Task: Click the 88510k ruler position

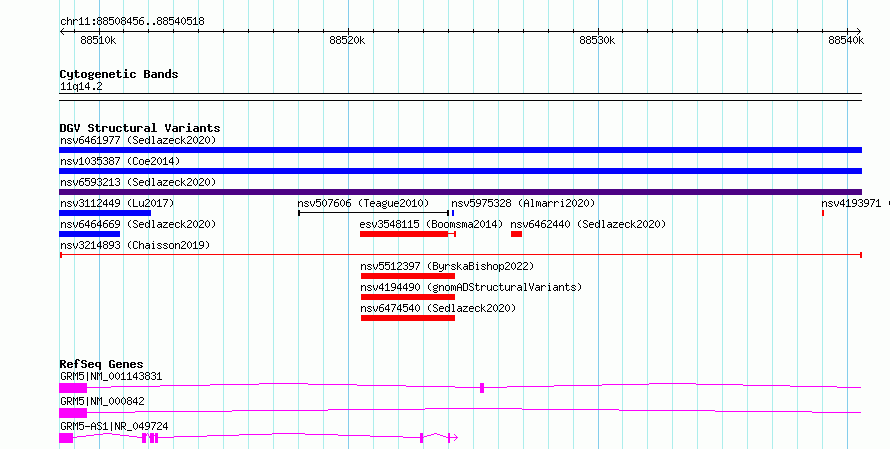Action: tap(98, 40)
